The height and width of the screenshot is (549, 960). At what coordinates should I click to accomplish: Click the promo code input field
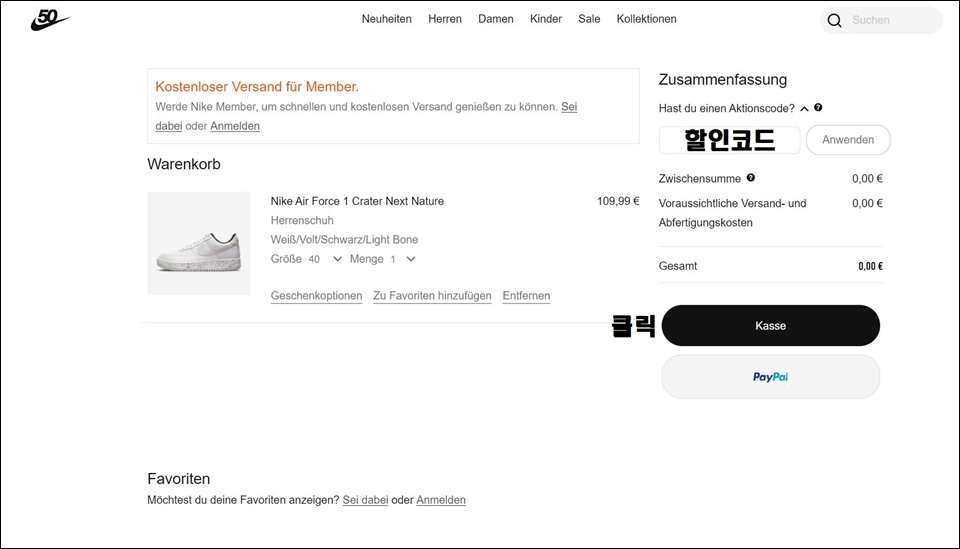tap(729, 140)
